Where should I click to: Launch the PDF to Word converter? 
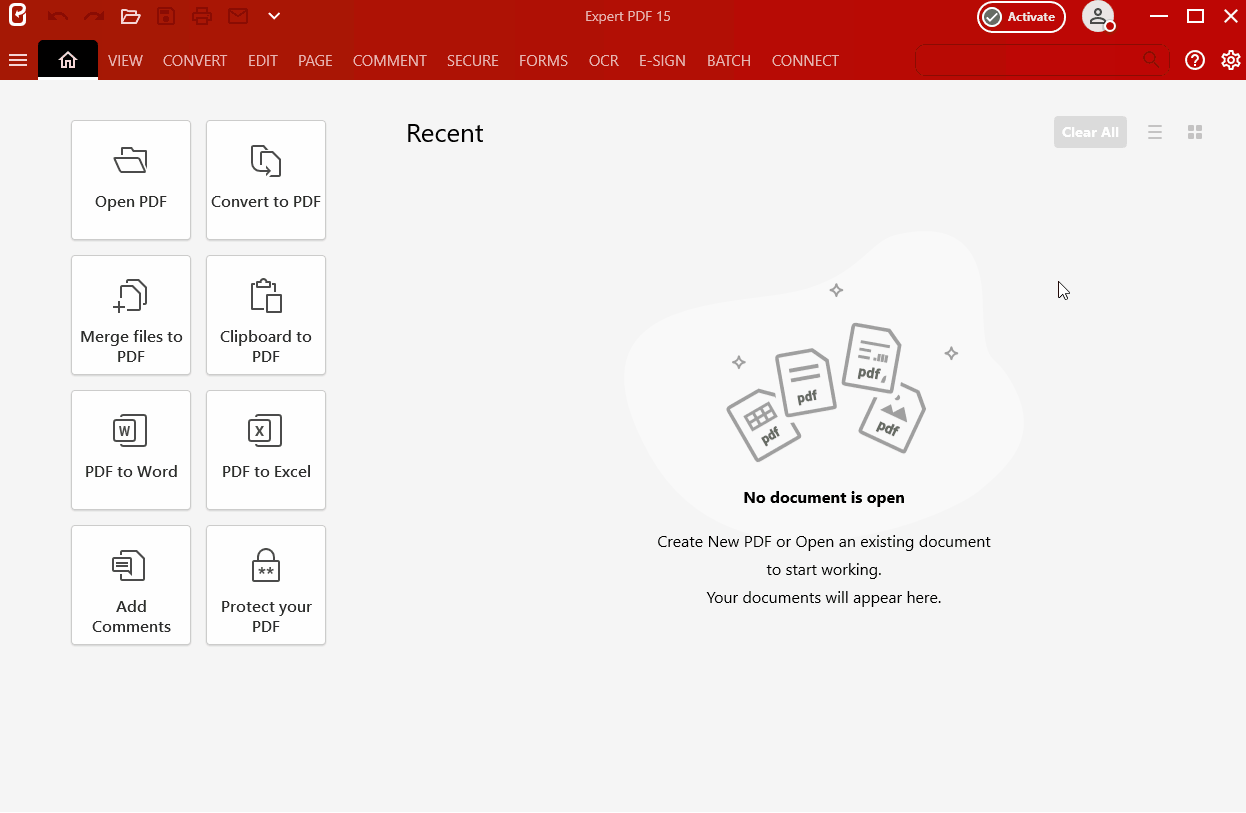point(131,450)
